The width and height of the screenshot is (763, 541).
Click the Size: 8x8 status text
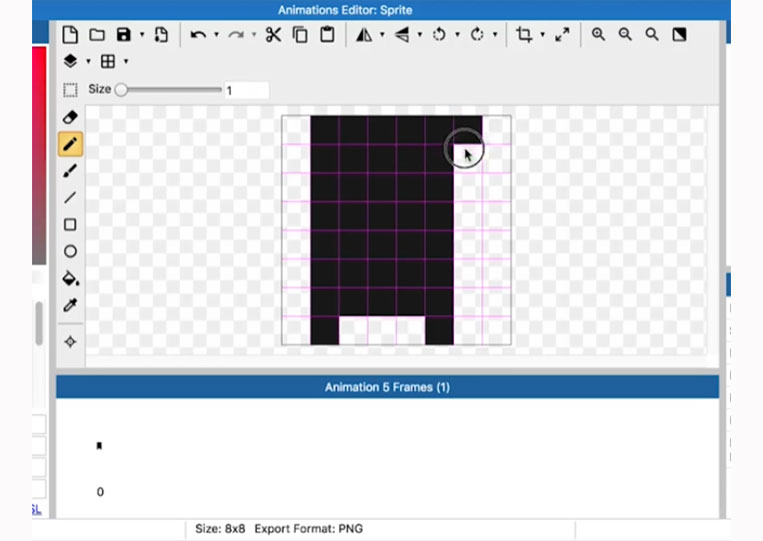tap(220, 528)
